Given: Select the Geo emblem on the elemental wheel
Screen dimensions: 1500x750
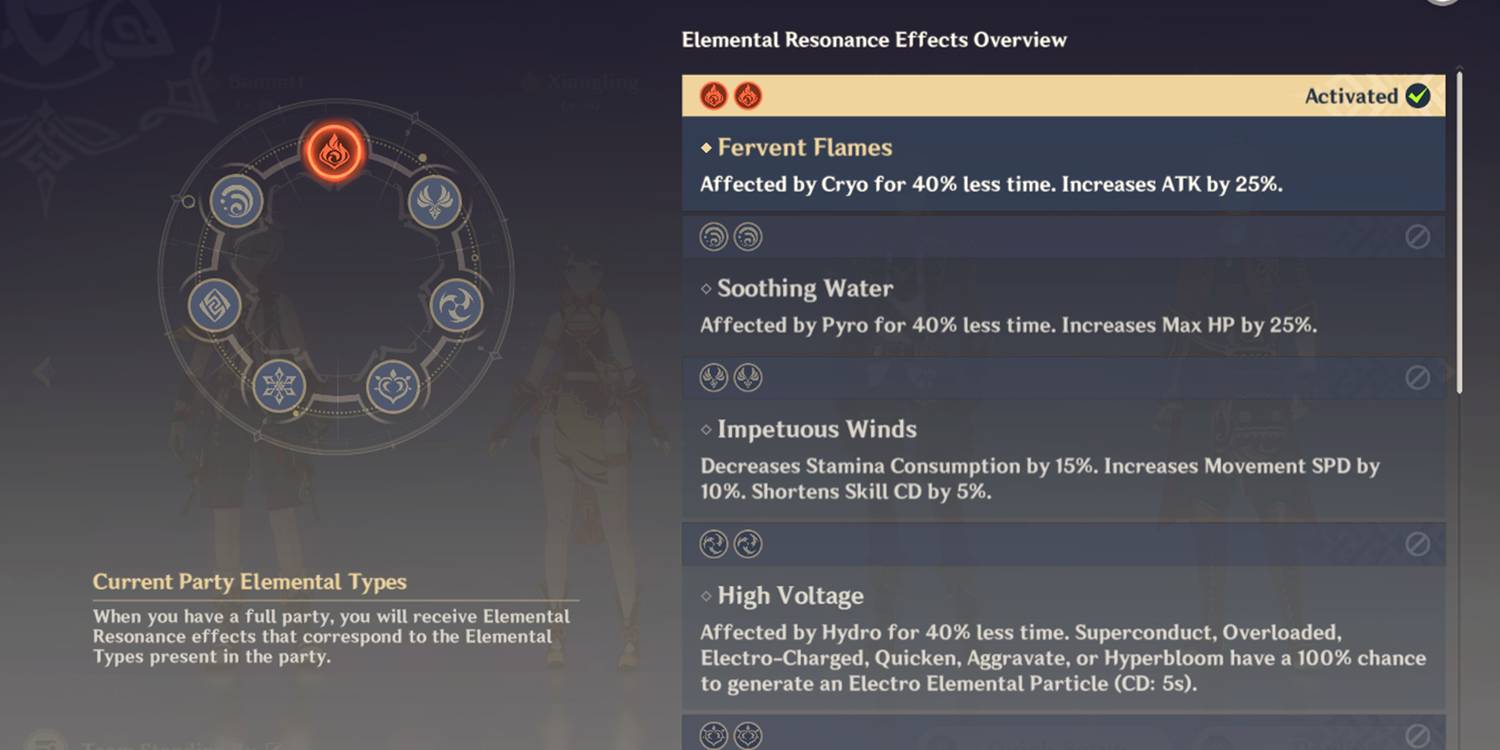Looking at the screenshot, I should pyautogui.click(x=215, y=306).
